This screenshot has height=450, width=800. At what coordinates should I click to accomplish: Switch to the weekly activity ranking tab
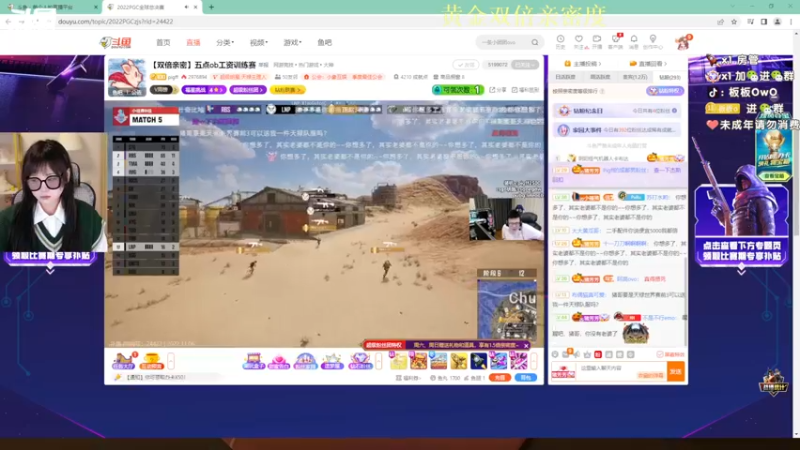click(x=599, y=77)
